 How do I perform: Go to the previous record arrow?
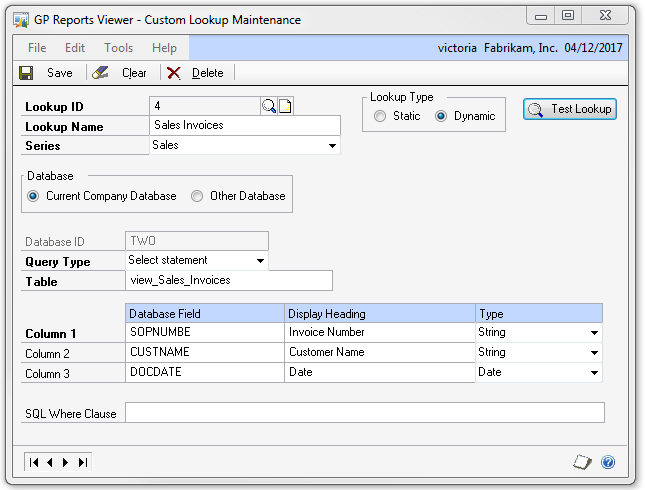click(x=51, y=462)
